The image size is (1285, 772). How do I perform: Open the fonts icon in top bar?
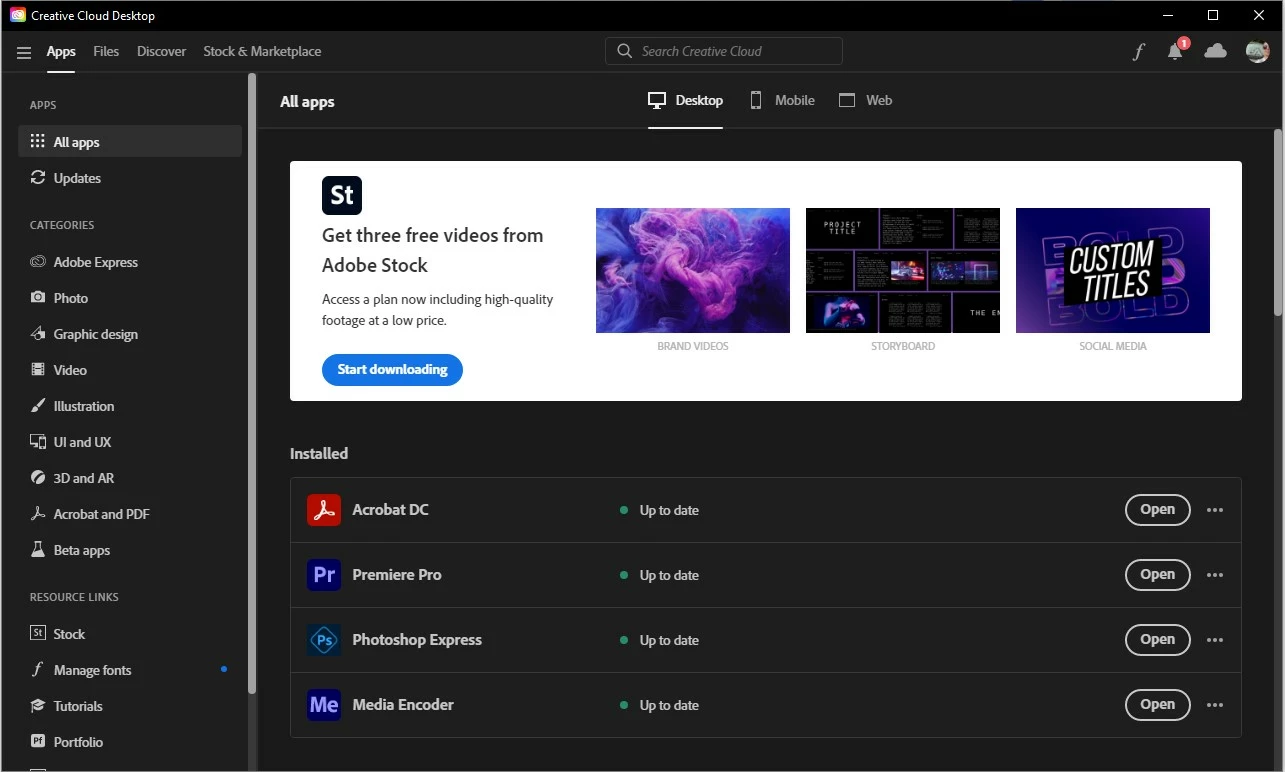point(1138,52)
